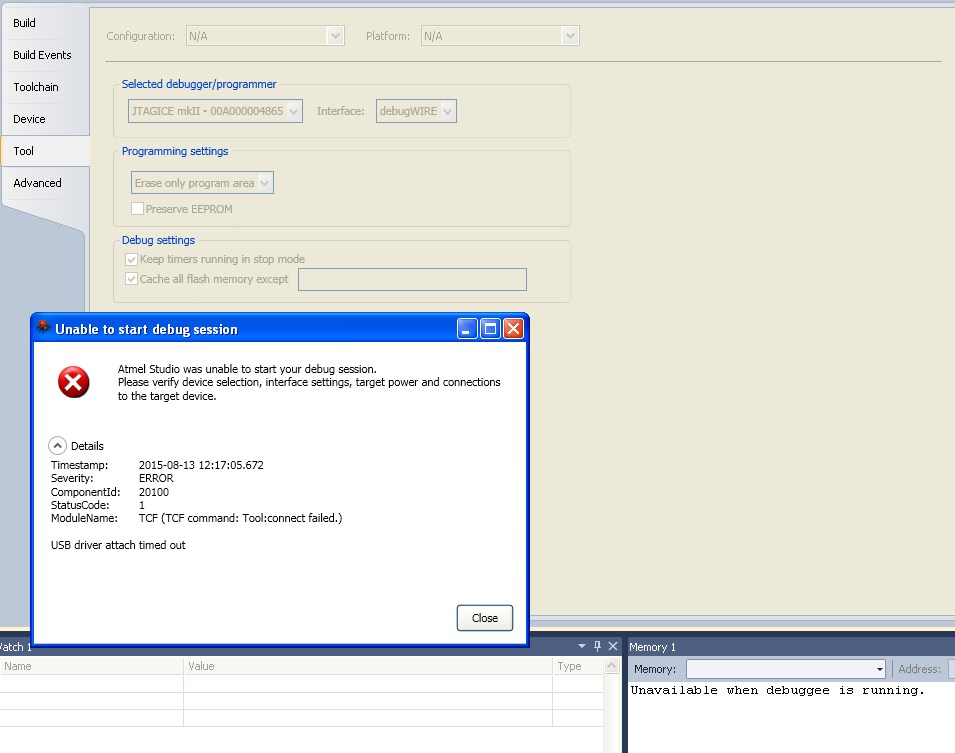The height and width of the screenshot is (753, 955).
Task: Click the red error icon in the dialog
Action: [x=73, y=382]
